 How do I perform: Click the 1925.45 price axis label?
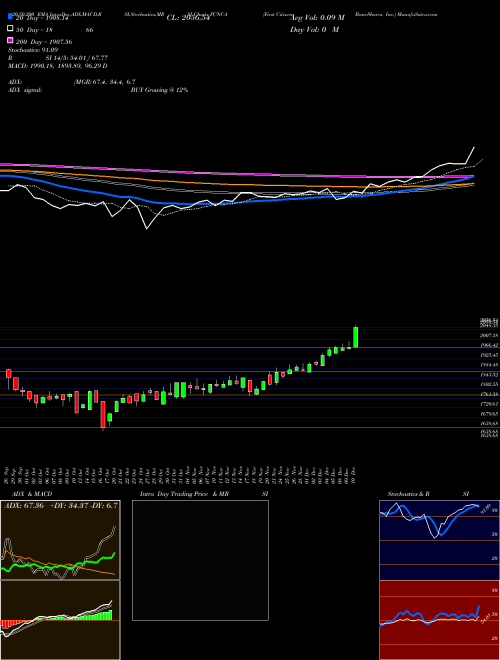click(x=489, y=355)
